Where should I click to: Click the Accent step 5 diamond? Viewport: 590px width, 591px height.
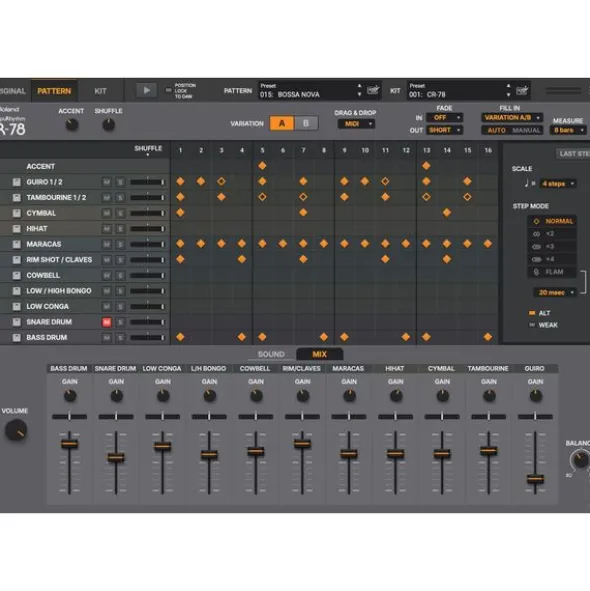pos(262,165)
